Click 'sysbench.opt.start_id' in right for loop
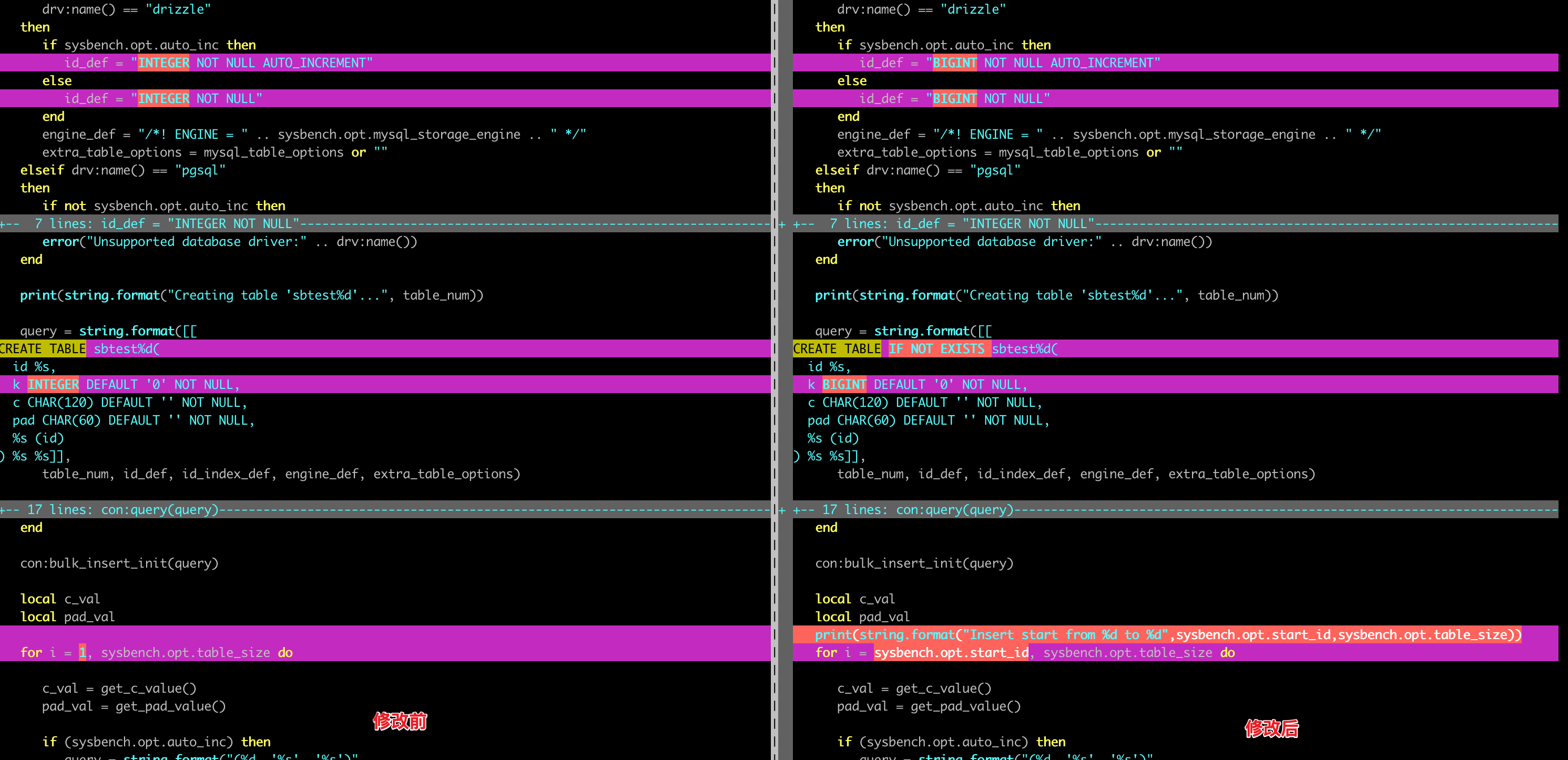1568x760 pixels. [x=951, y=652]
